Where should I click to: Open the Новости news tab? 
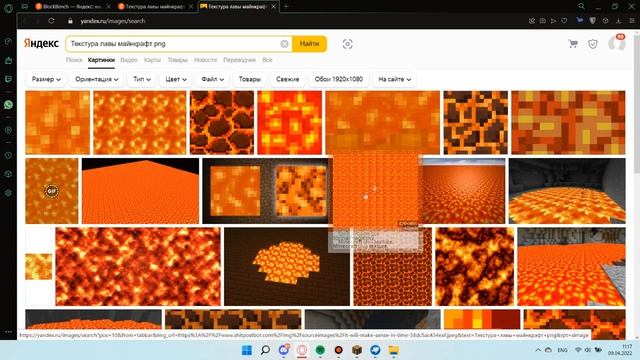click(205, 60)
